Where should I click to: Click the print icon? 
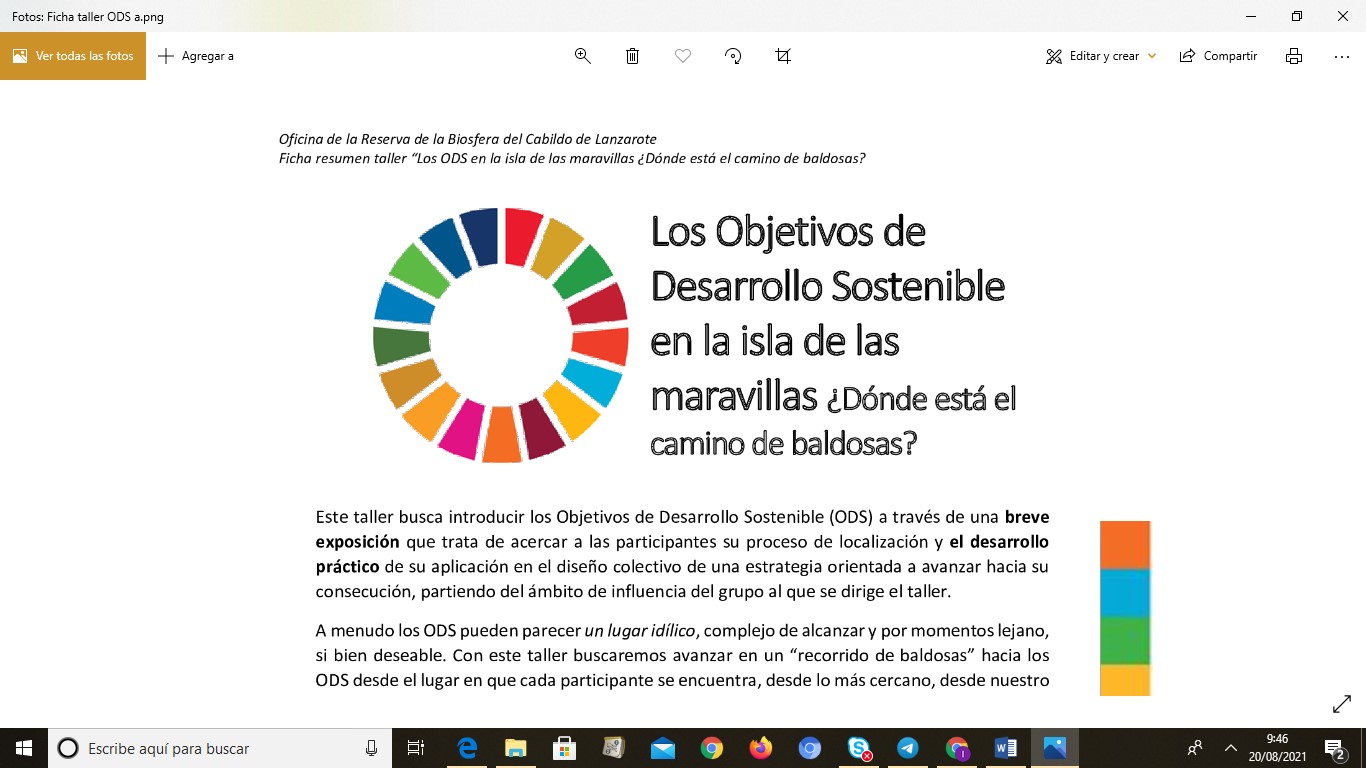(x=1294, y=56)
